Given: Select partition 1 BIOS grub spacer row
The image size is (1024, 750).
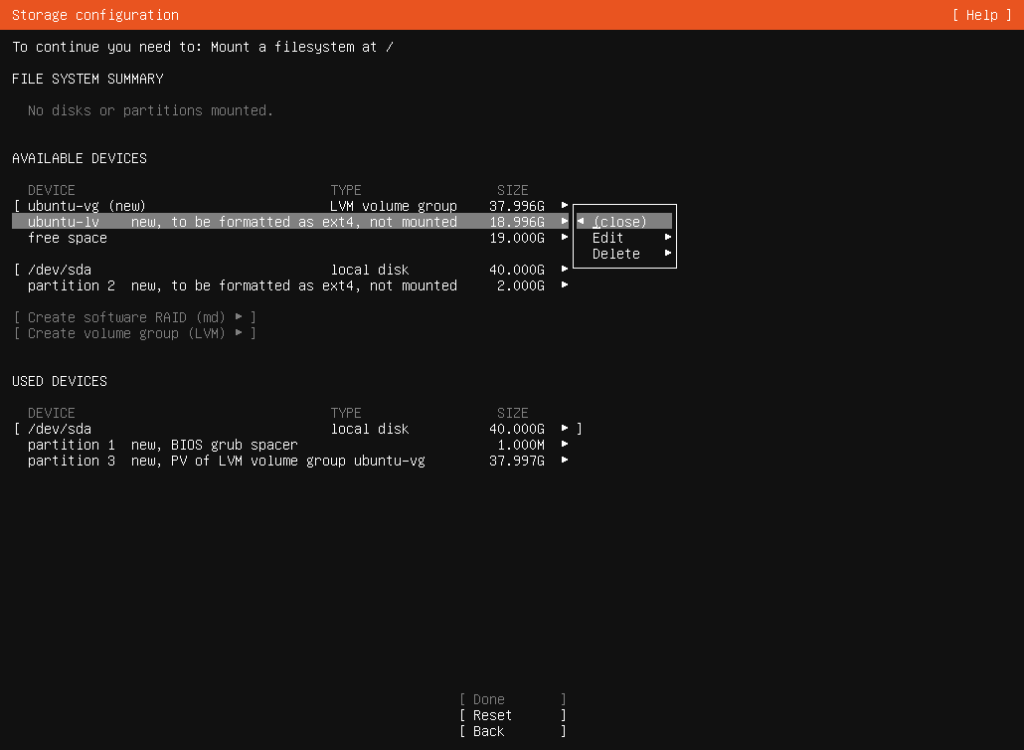Looking at the screenshot, I should click(x=200, y=444).
